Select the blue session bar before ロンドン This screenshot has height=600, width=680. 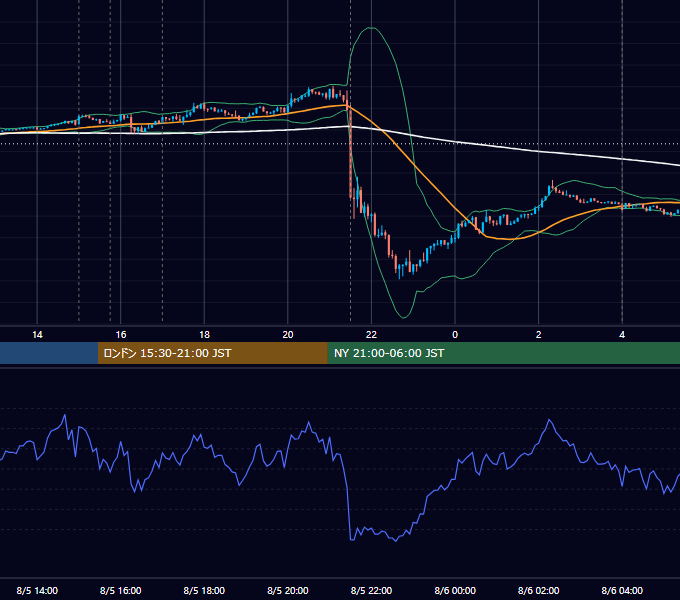coord(49,353)
